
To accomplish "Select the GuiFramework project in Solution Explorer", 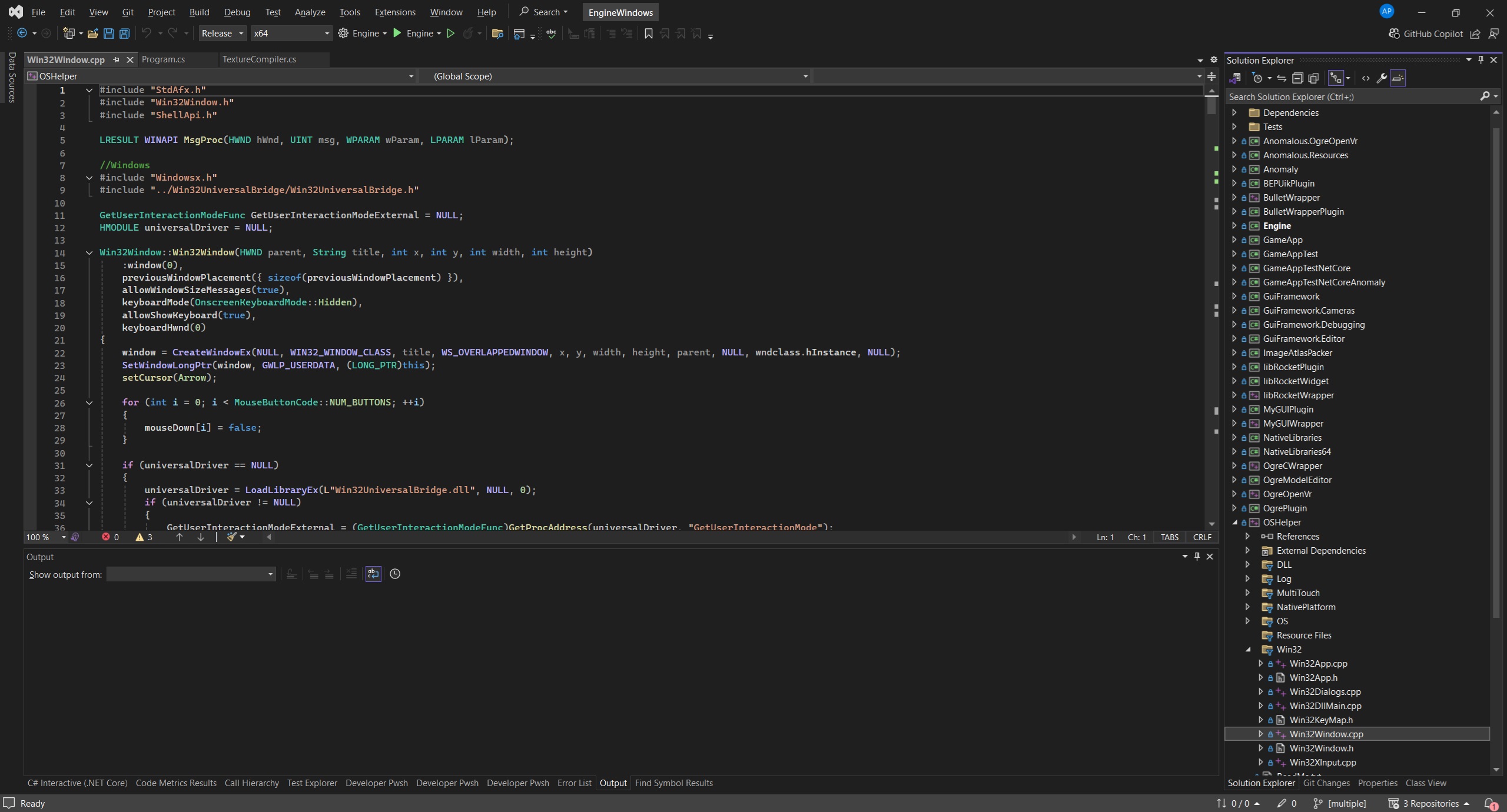I will click(1291, 297).
